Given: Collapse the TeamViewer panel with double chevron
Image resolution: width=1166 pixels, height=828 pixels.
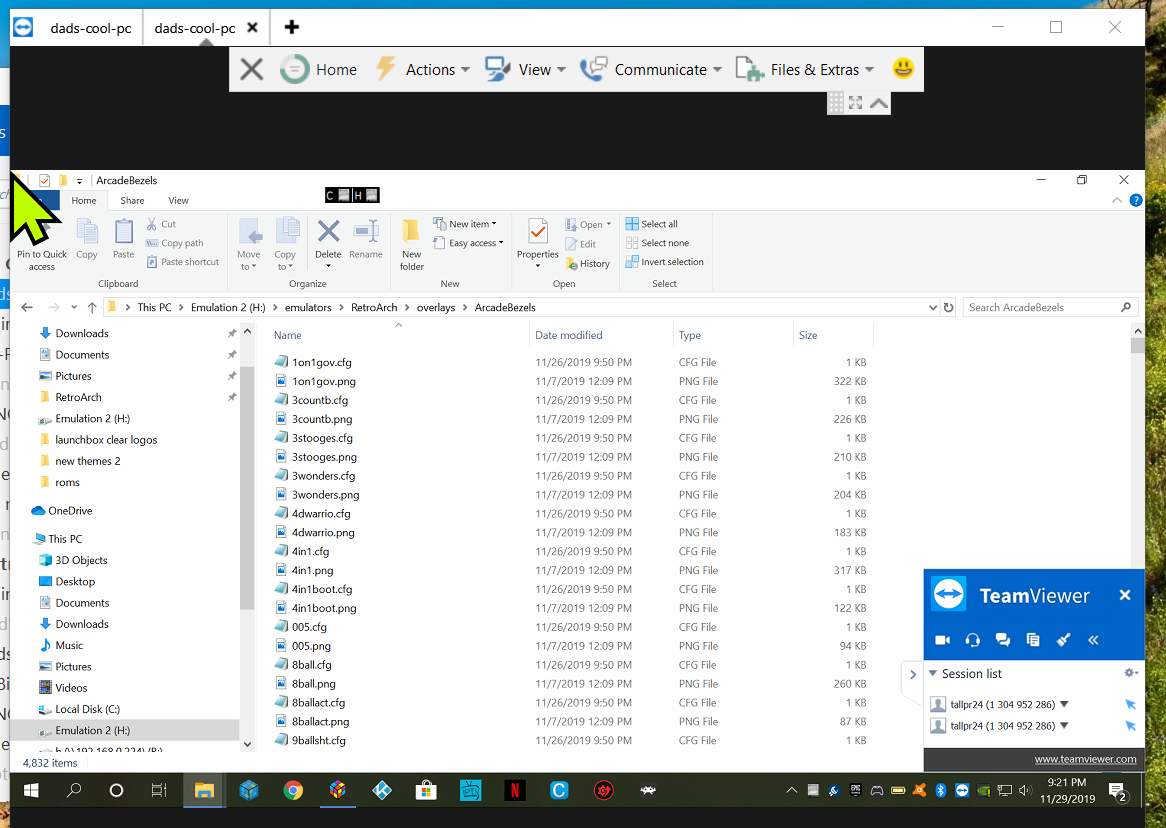Looking at the screenshot, I should [1093, 640].
